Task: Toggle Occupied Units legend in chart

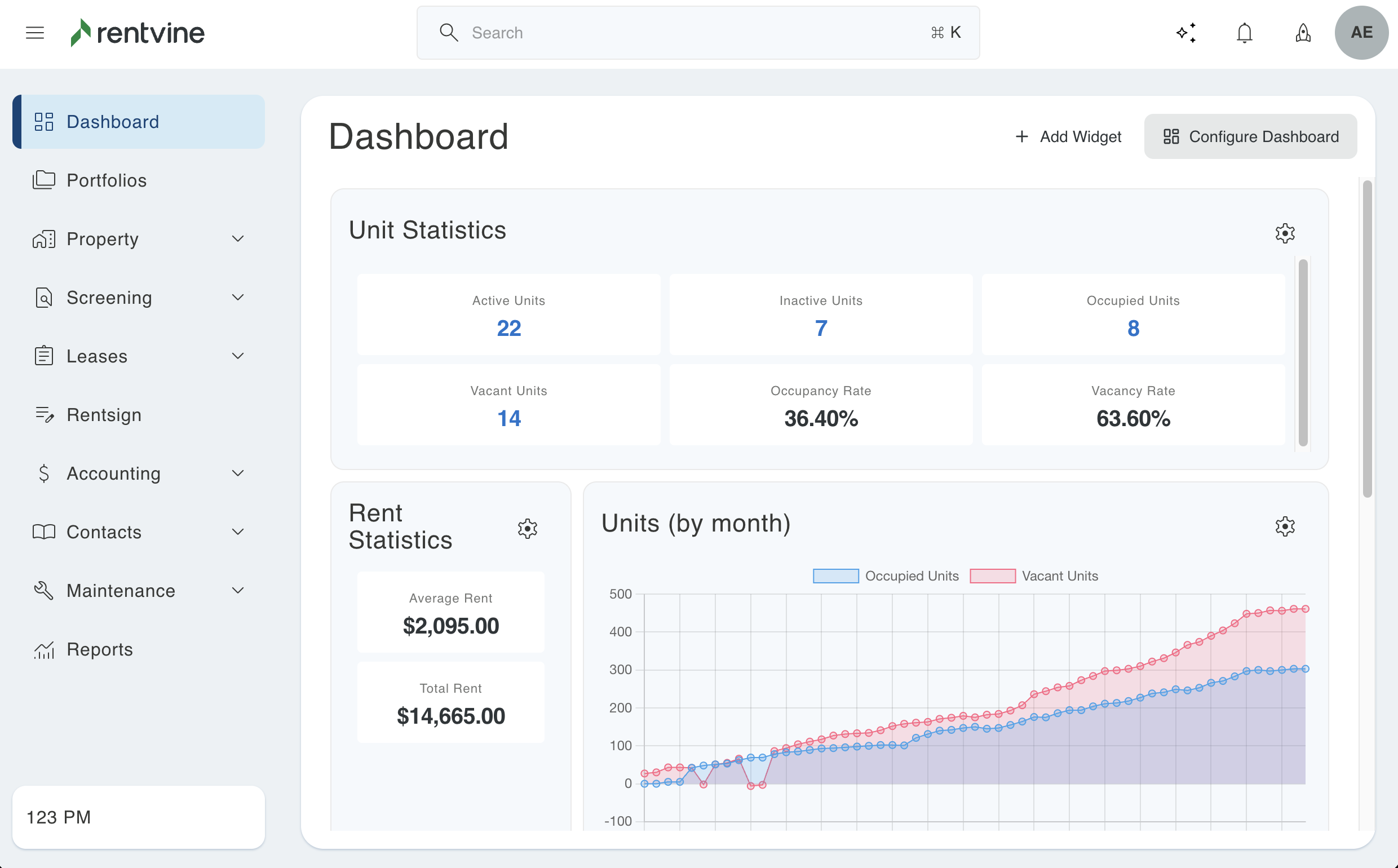Action: pyautogui.click(x=886, y=576)
